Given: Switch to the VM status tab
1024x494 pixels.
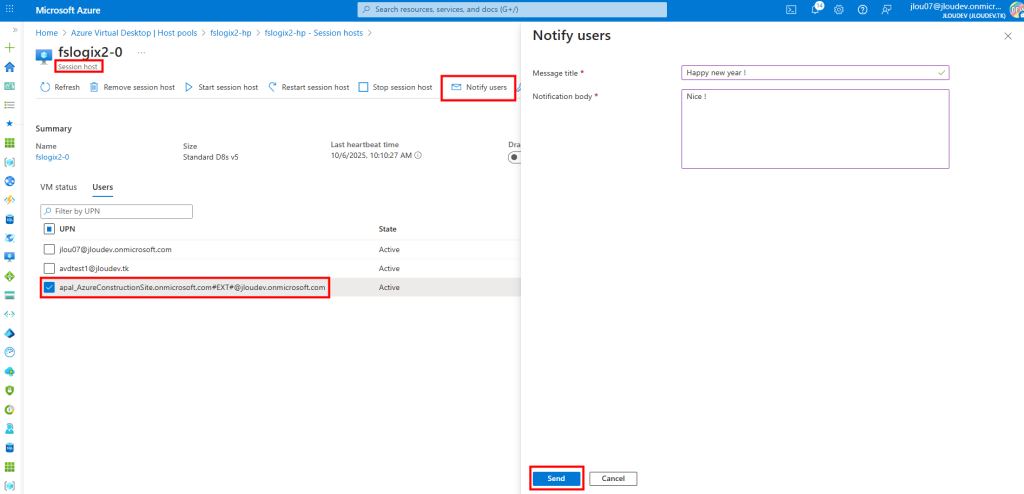Looking at the screenshot, I should [x=58, y=187].
